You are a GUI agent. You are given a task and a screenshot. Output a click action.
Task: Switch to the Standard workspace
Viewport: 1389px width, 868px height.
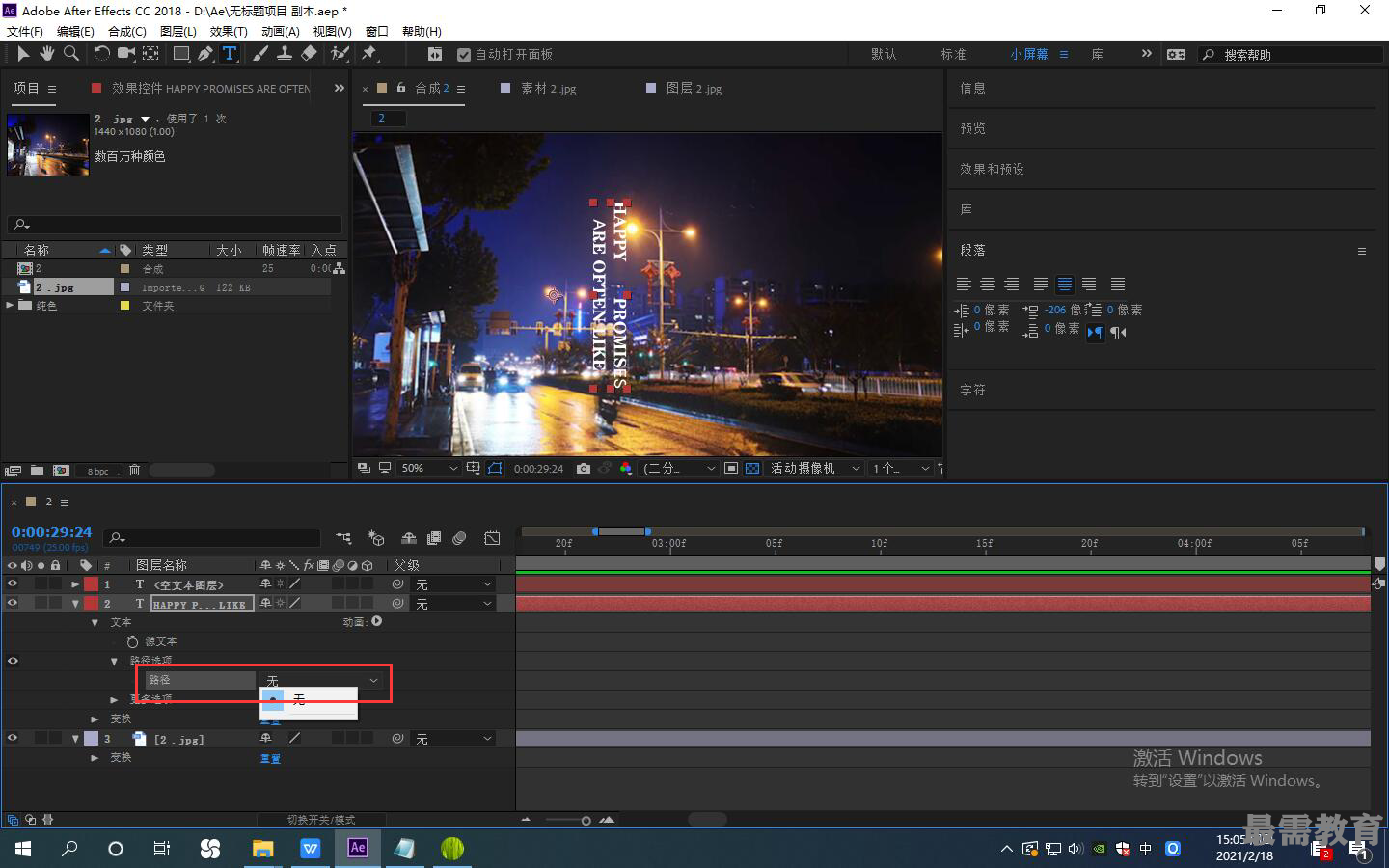tap(953, 54)
